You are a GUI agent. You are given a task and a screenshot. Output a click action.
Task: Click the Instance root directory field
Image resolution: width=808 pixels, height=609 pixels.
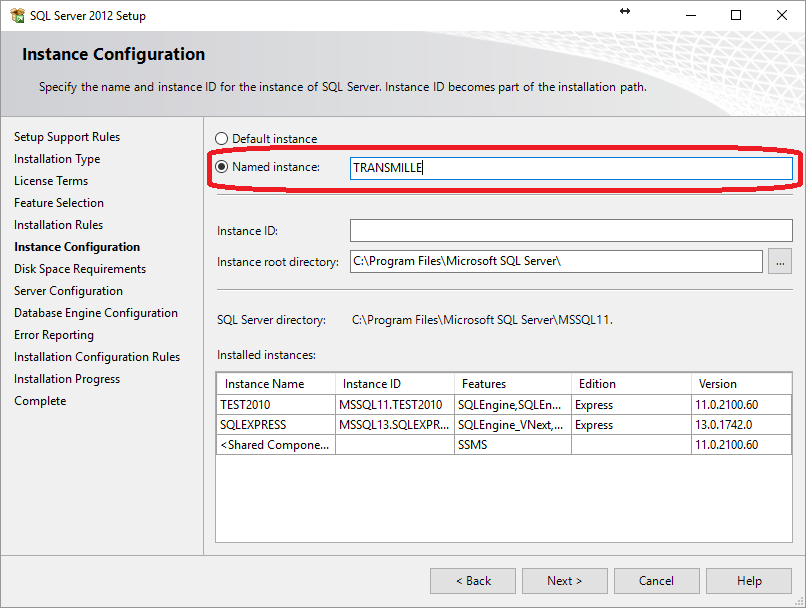click(556, 261)
